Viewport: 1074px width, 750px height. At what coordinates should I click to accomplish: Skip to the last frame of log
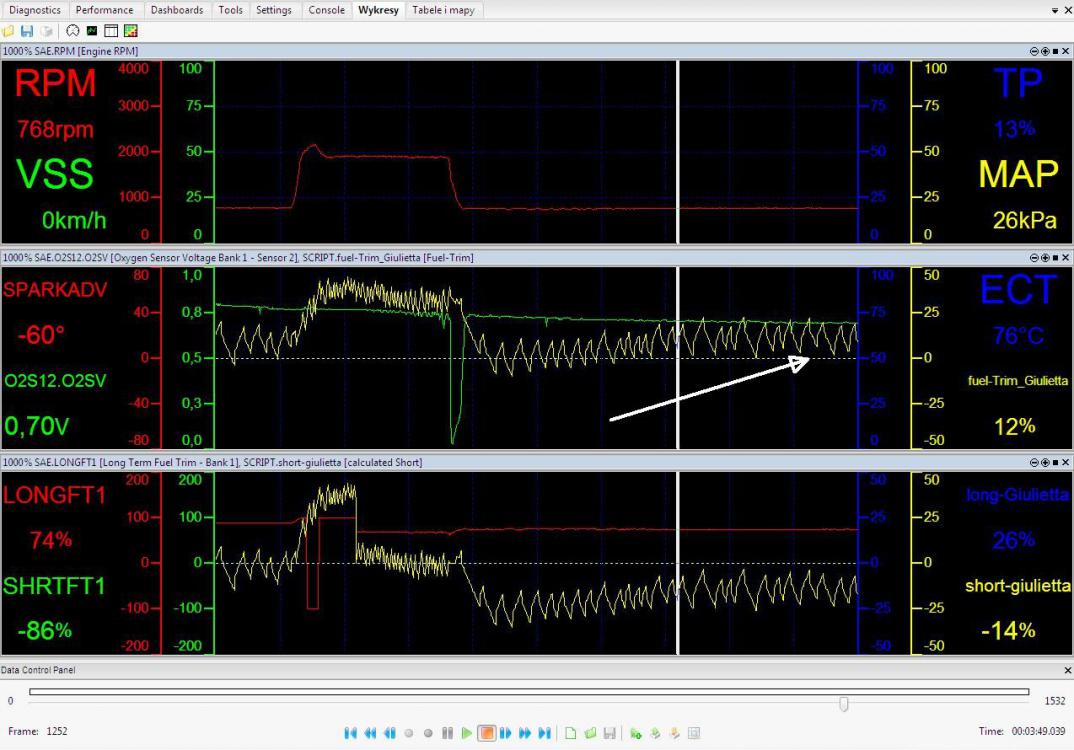pos(544,733)
